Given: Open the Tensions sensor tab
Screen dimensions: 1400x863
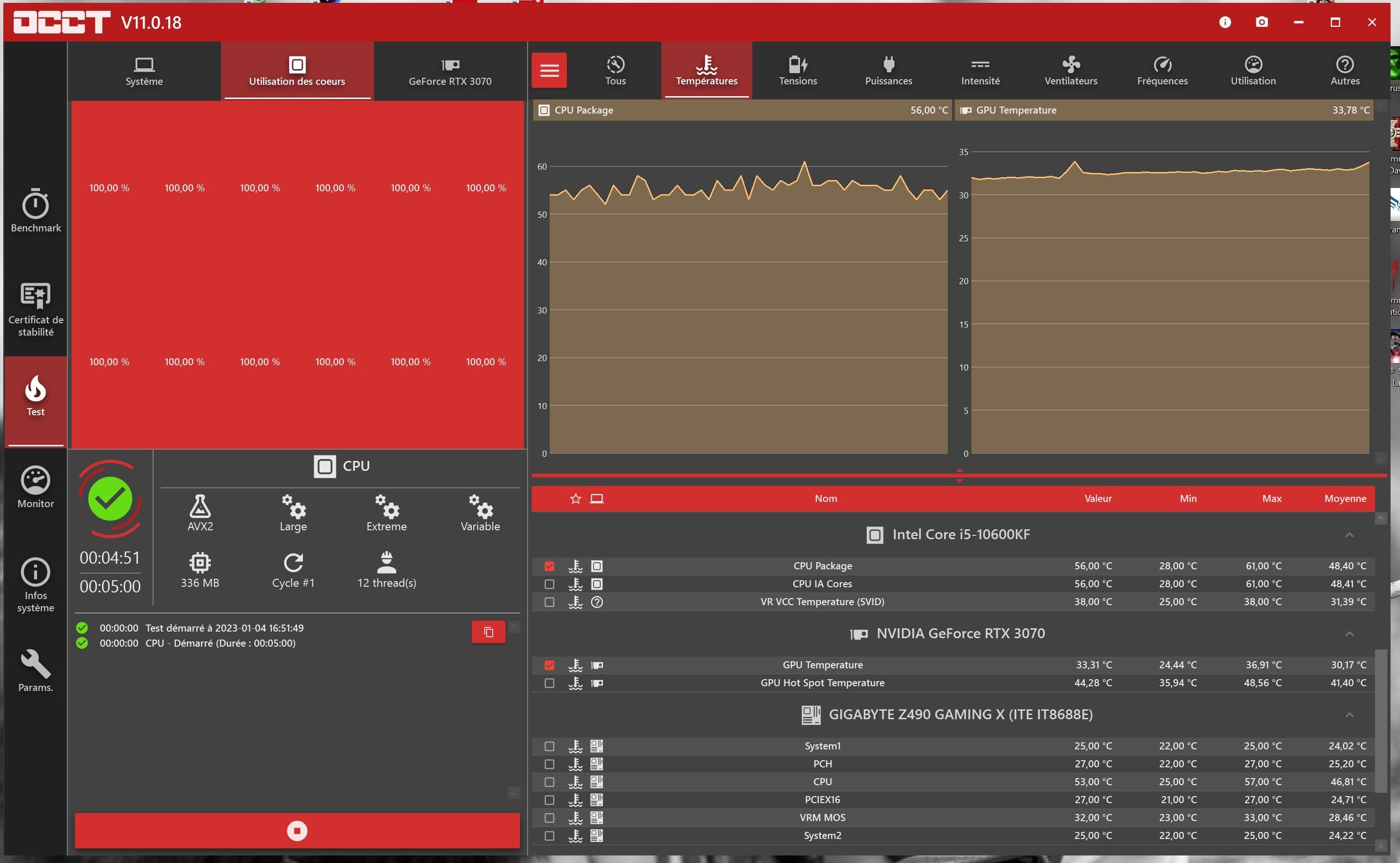Looking at the screenshot, I should (798, 71).
